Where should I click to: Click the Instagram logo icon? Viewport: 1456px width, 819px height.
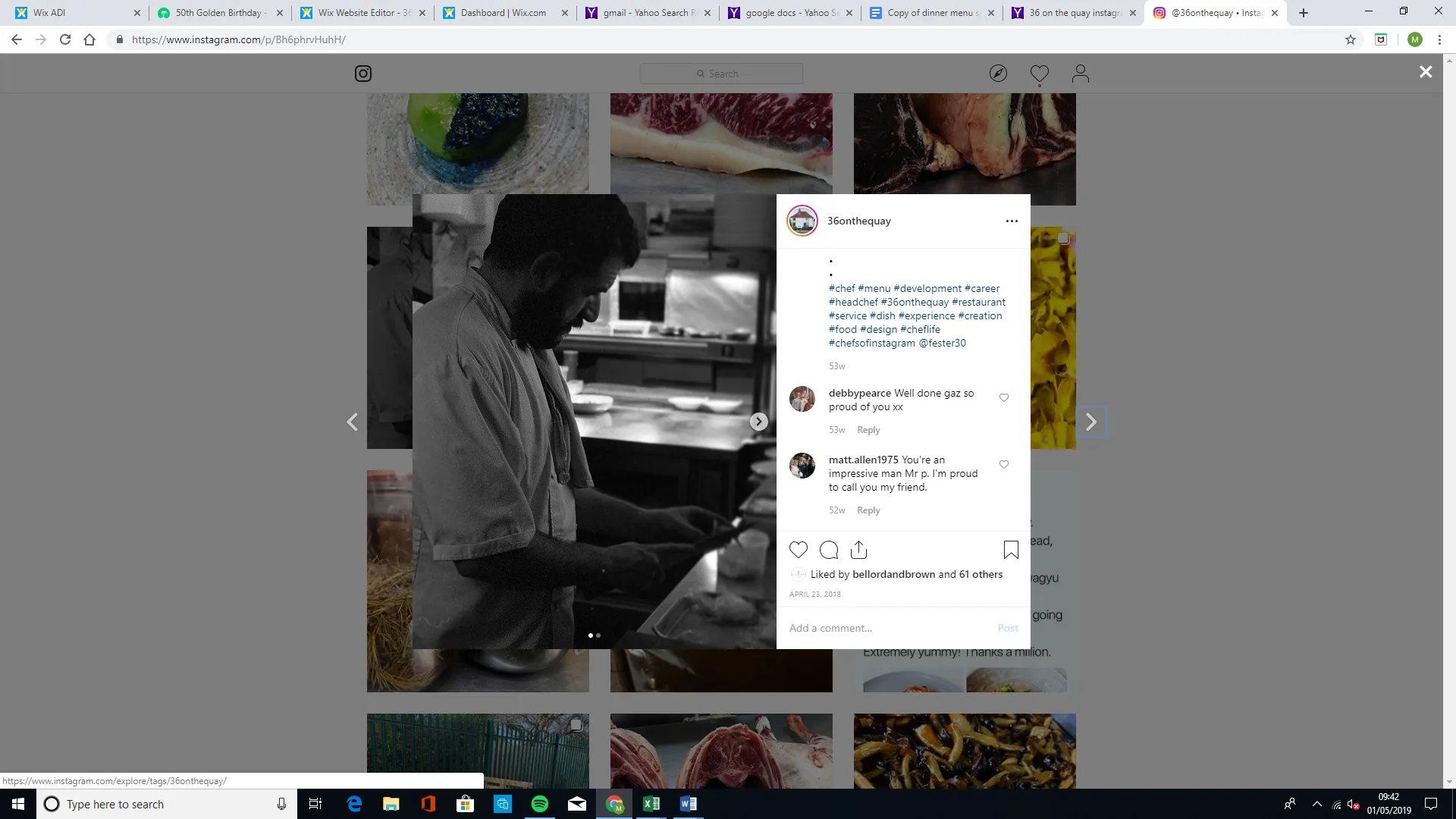363,74
